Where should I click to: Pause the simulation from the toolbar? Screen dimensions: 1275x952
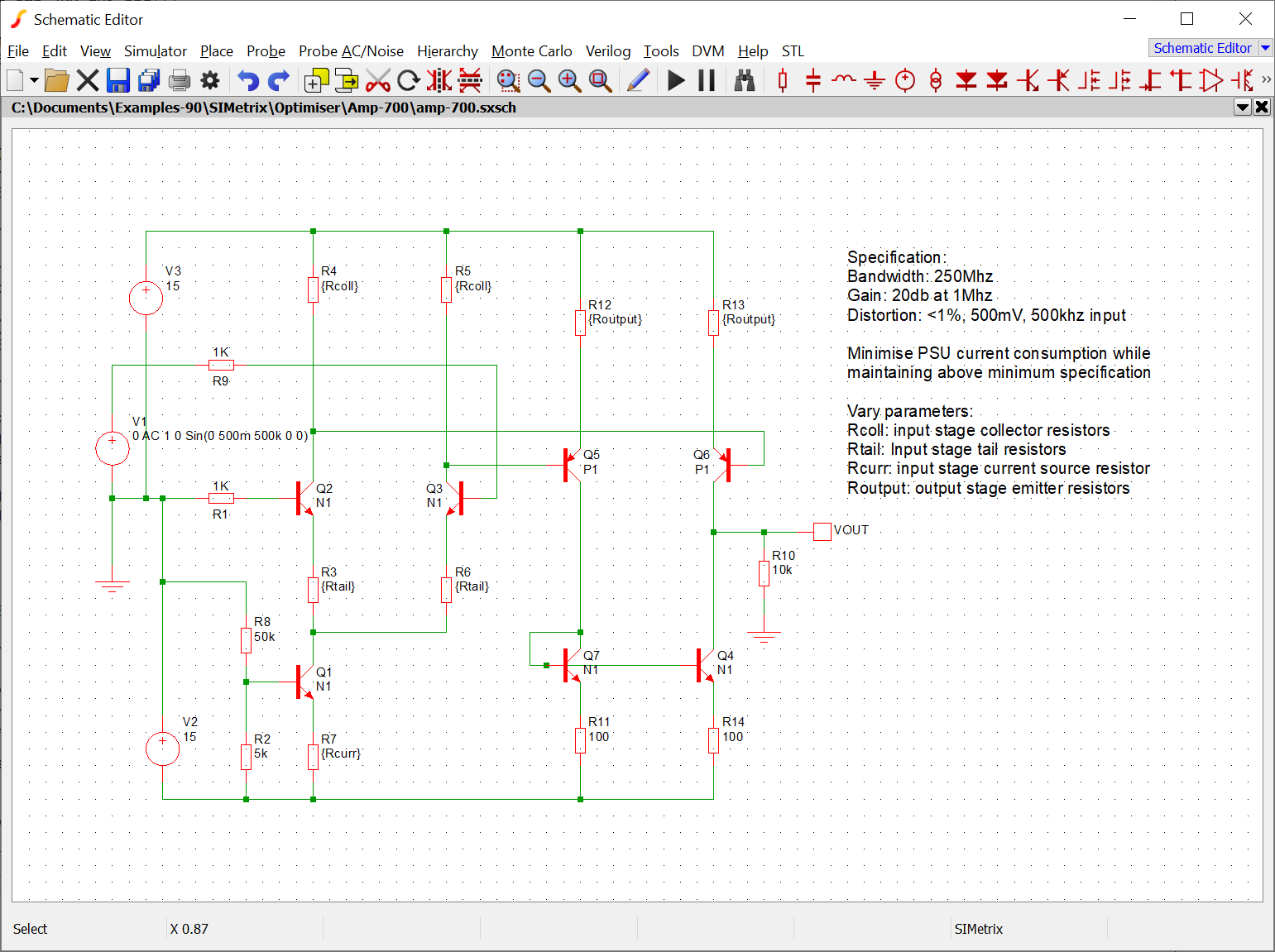[x=707, y=80]
